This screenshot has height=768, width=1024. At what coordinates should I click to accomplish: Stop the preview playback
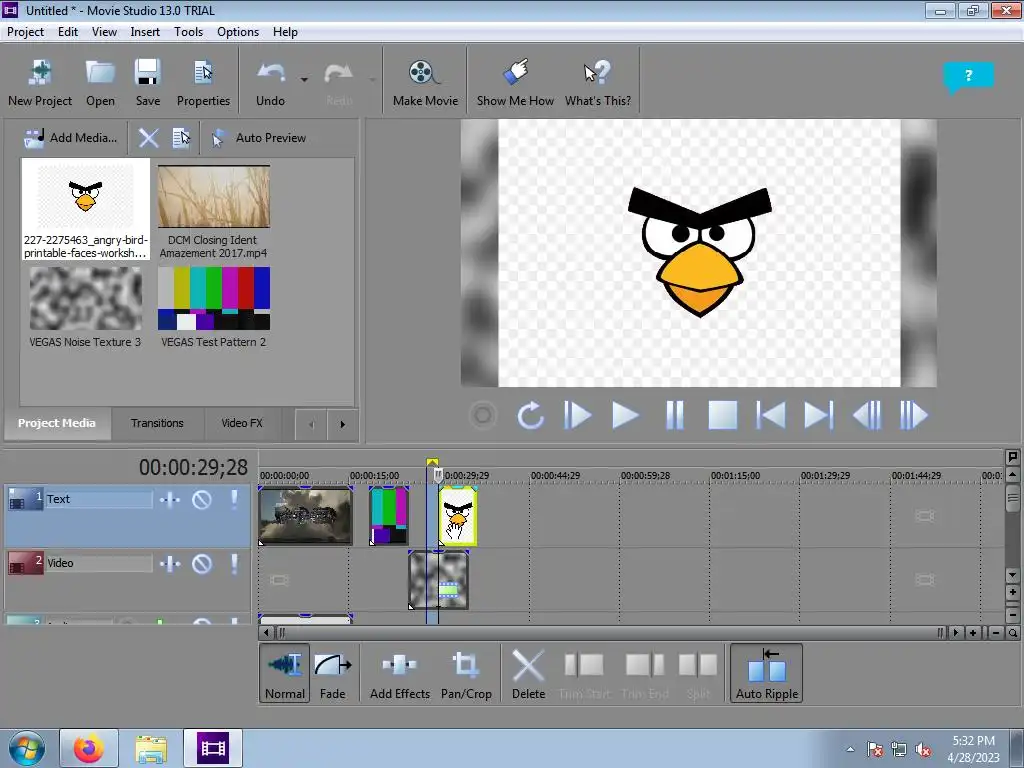click(723, 415)
